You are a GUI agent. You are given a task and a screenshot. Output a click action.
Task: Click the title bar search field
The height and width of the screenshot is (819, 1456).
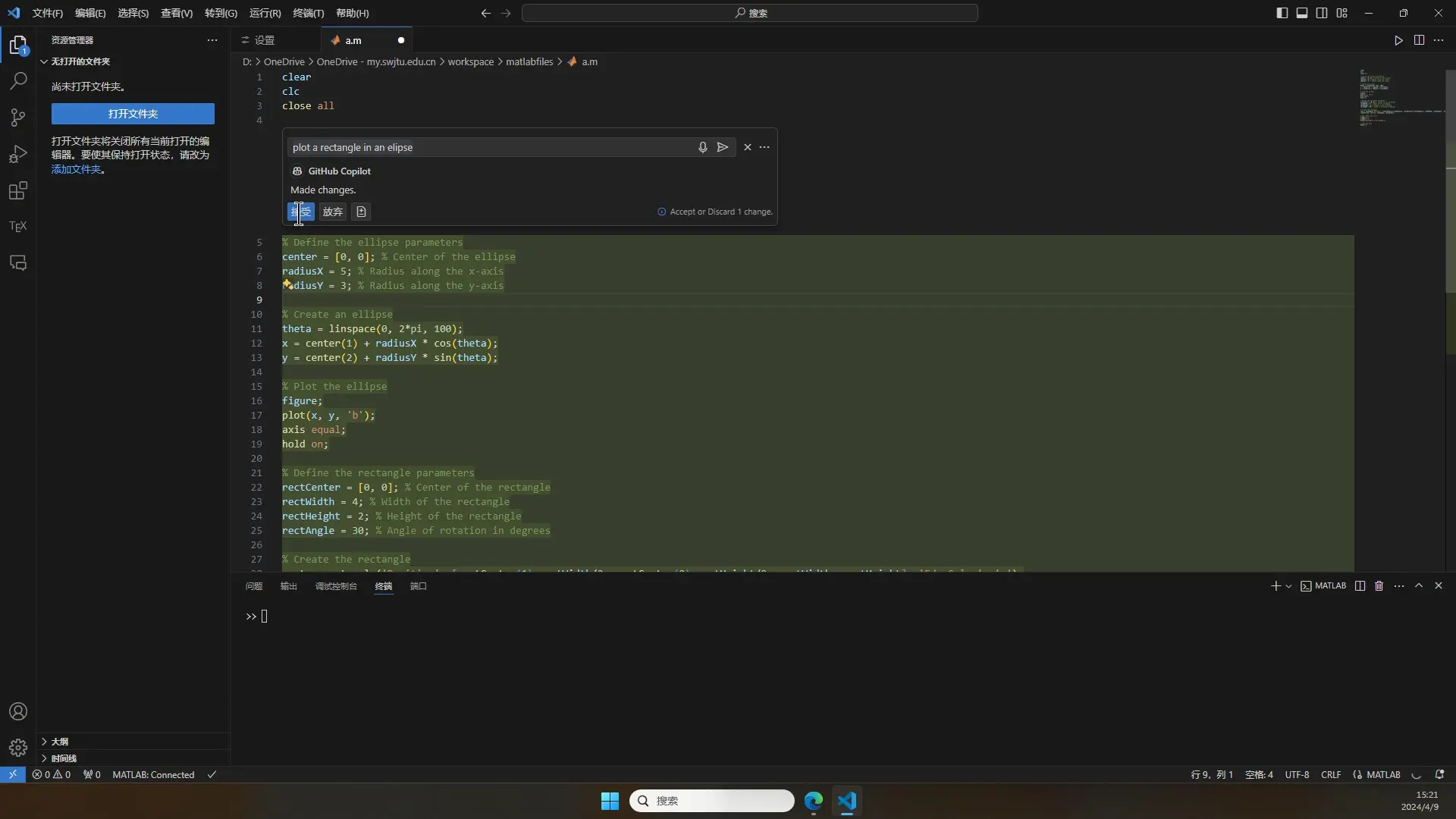750,13
